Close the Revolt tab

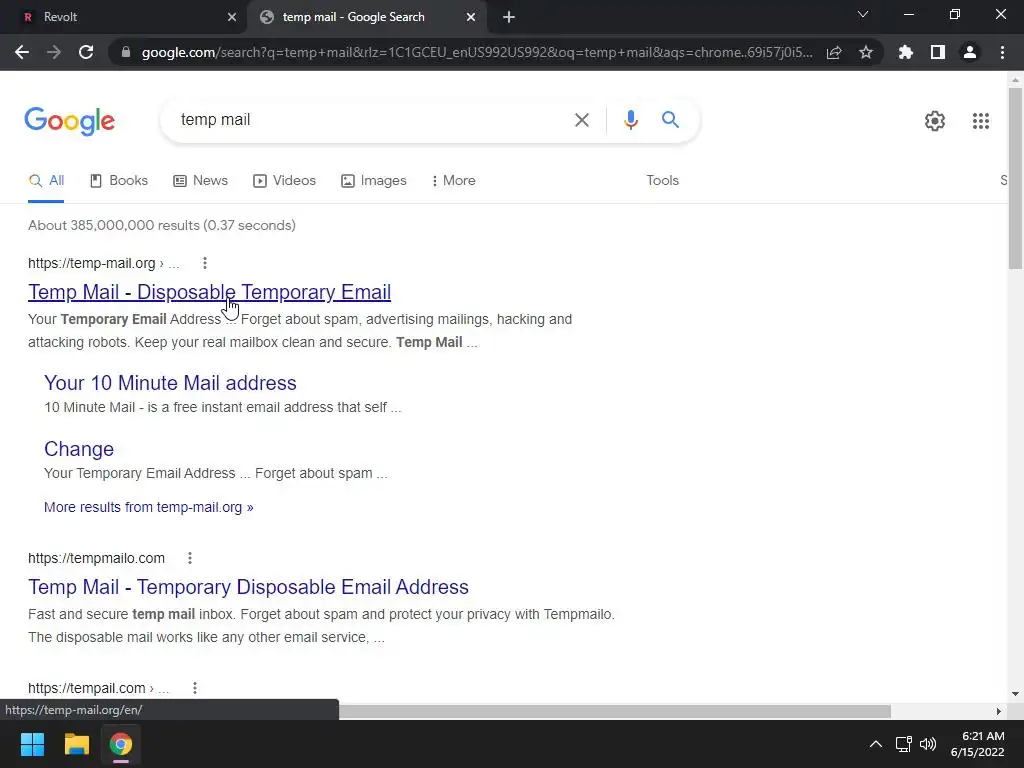(232, 17)
